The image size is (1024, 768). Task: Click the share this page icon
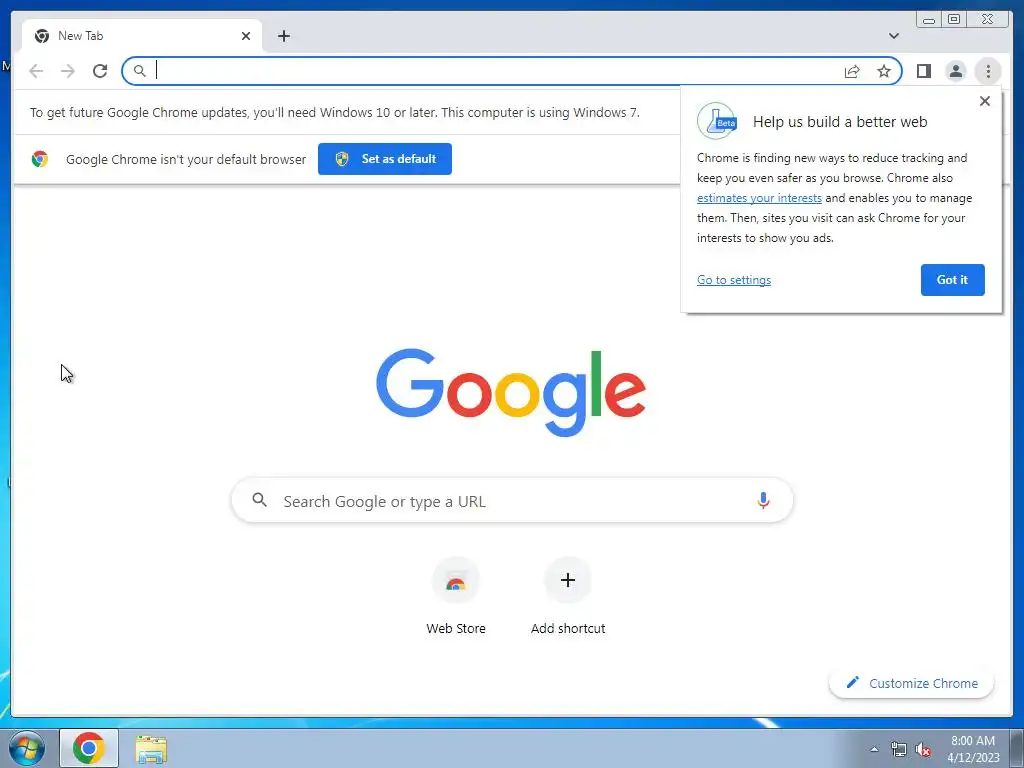(x=852, y=71)
